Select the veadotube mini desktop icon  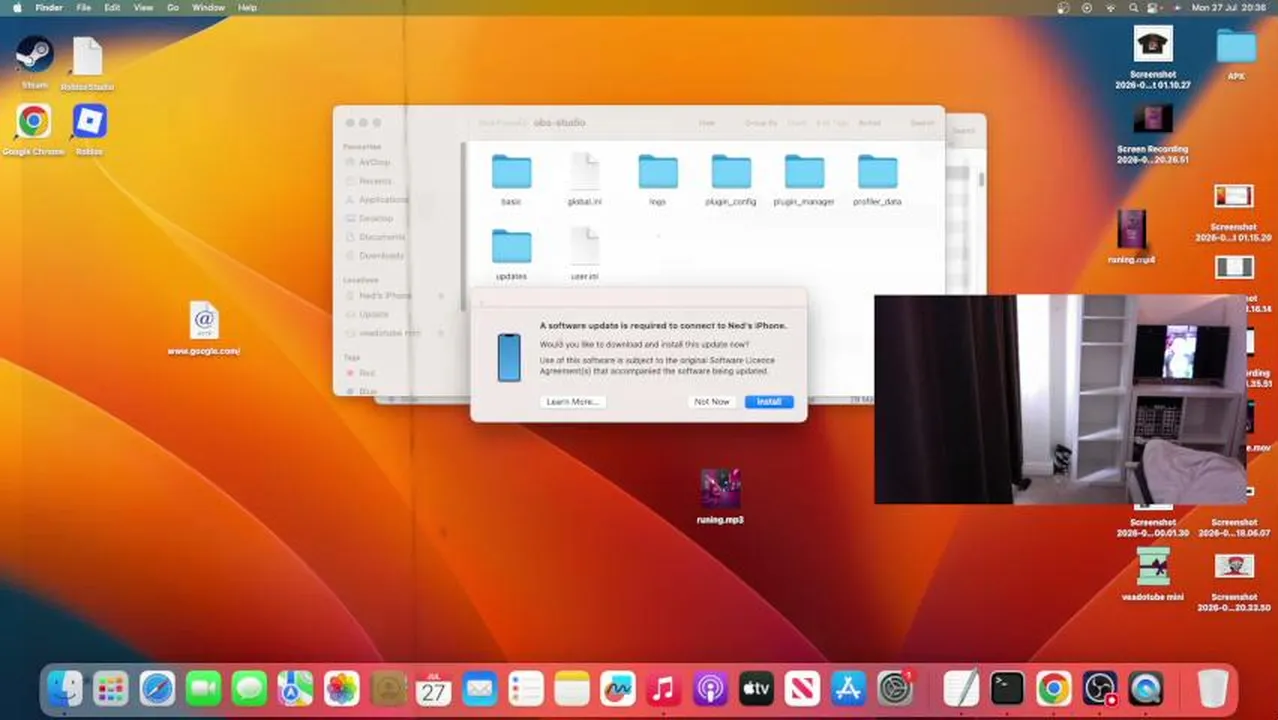click(x=1153, y=566)
